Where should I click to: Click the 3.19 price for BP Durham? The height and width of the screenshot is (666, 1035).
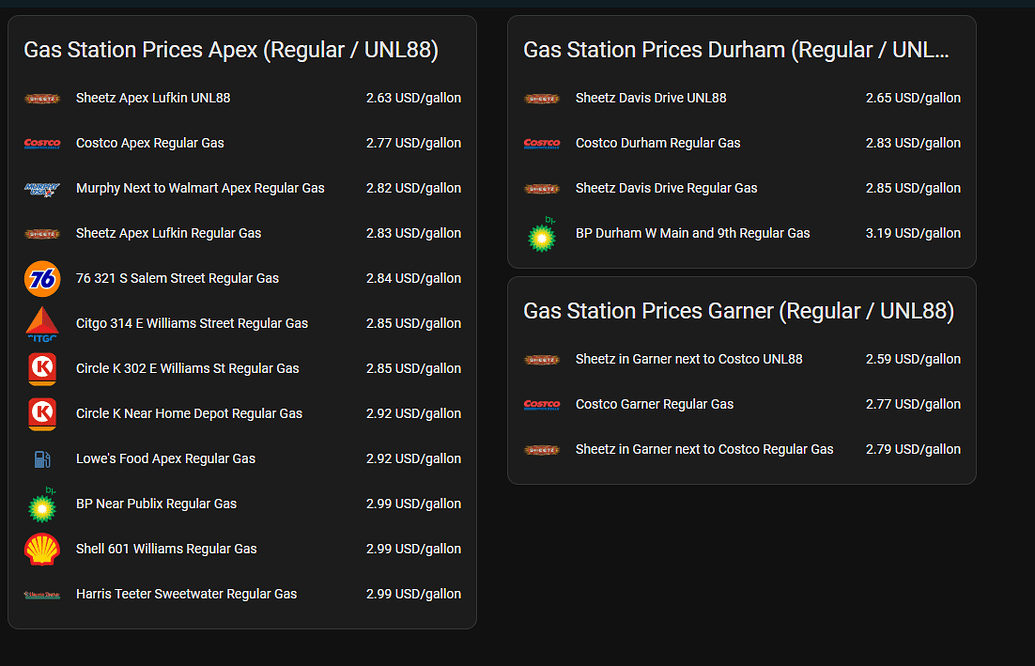[913, 233]
